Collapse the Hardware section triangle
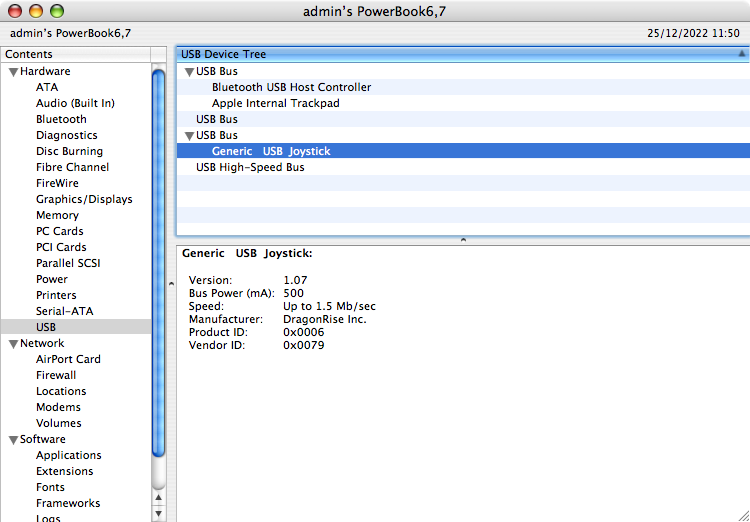 click(x=13, y=72)
